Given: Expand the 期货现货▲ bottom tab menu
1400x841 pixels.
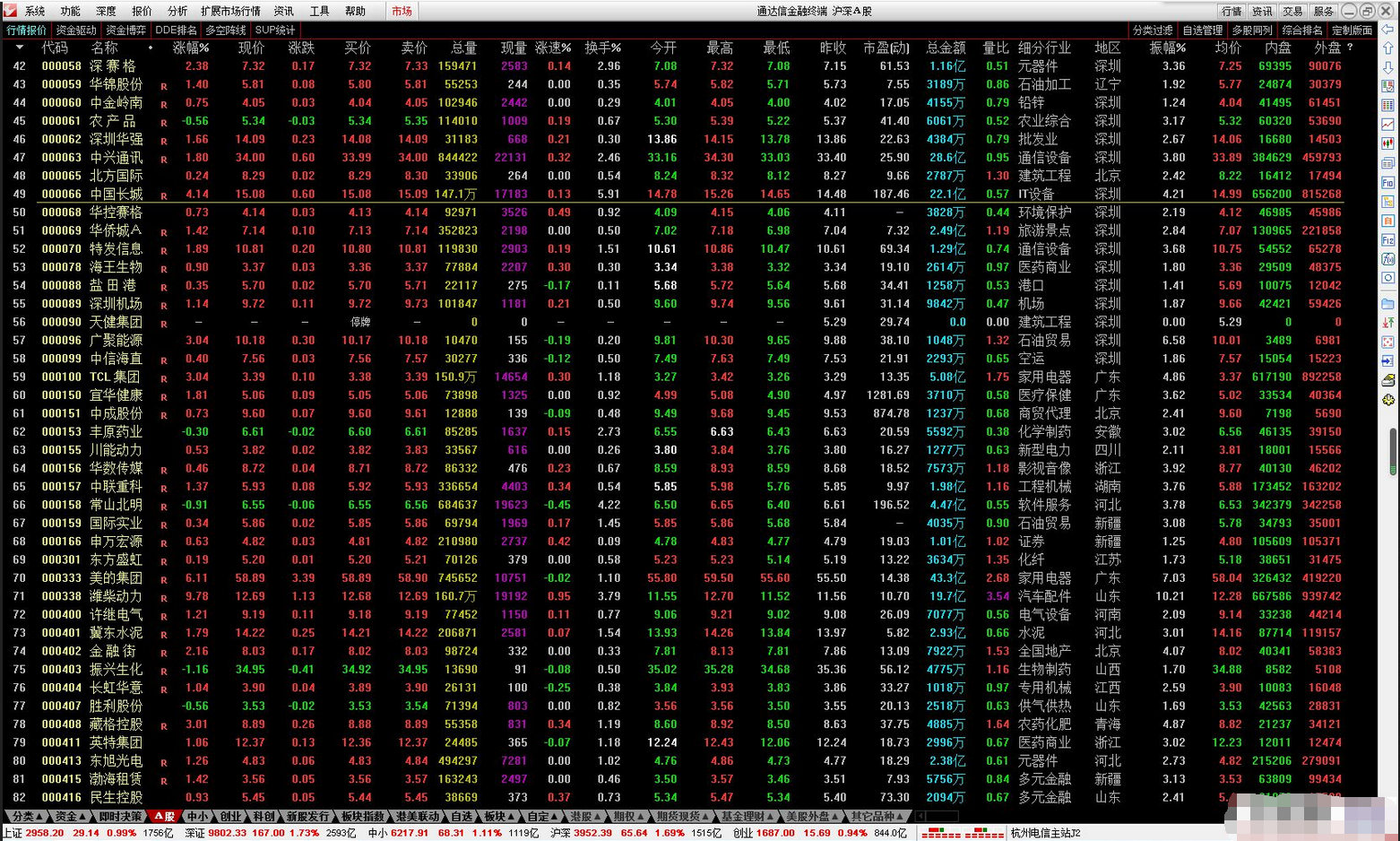Looking at the screenshot, I should [x=683, y=816].
